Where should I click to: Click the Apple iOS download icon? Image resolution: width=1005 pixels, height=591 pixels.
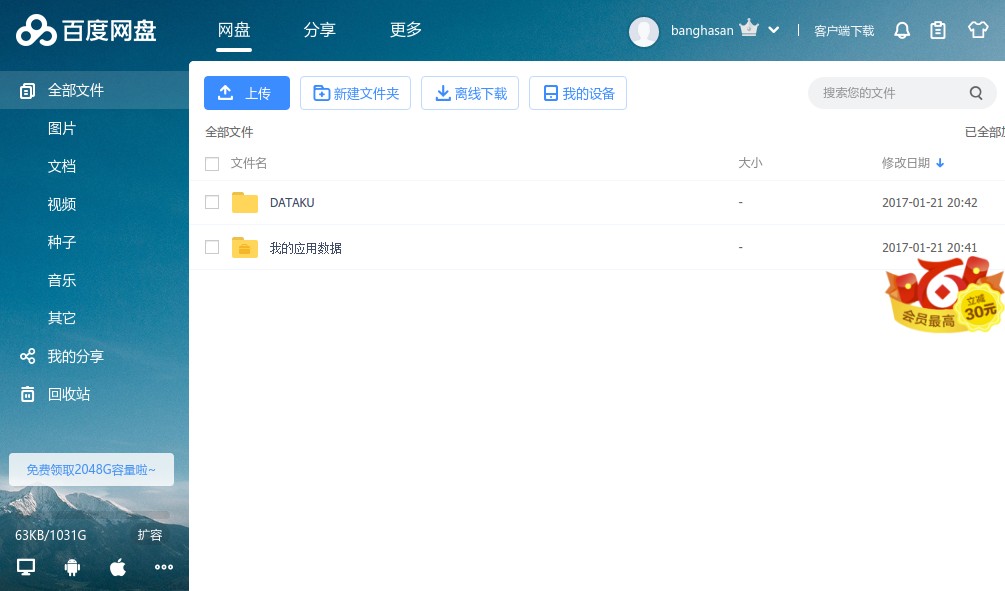[117, 567]
